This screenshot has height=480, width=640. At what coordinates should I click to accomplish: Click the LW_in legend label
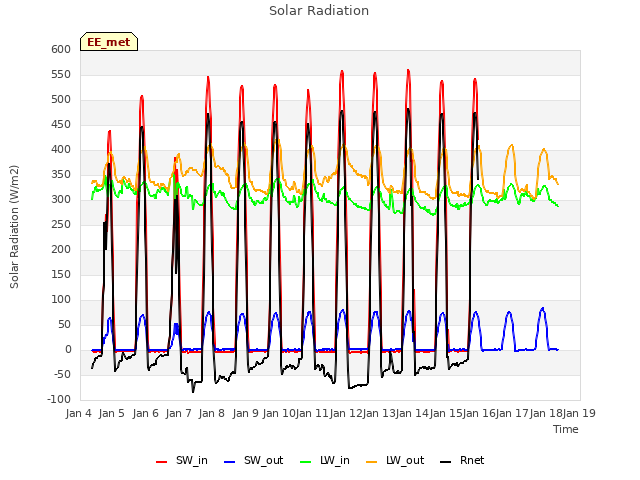click(335, 460)
